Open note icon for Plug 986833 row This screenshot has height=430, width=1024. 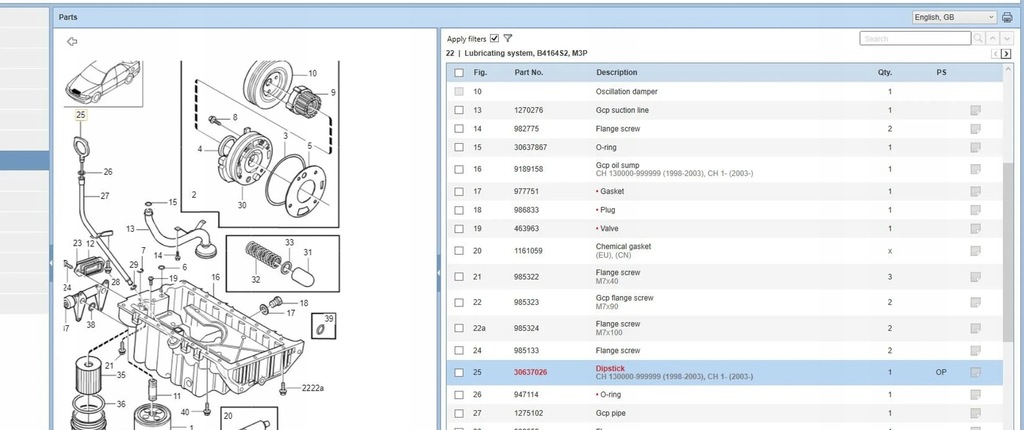[976, 210]
